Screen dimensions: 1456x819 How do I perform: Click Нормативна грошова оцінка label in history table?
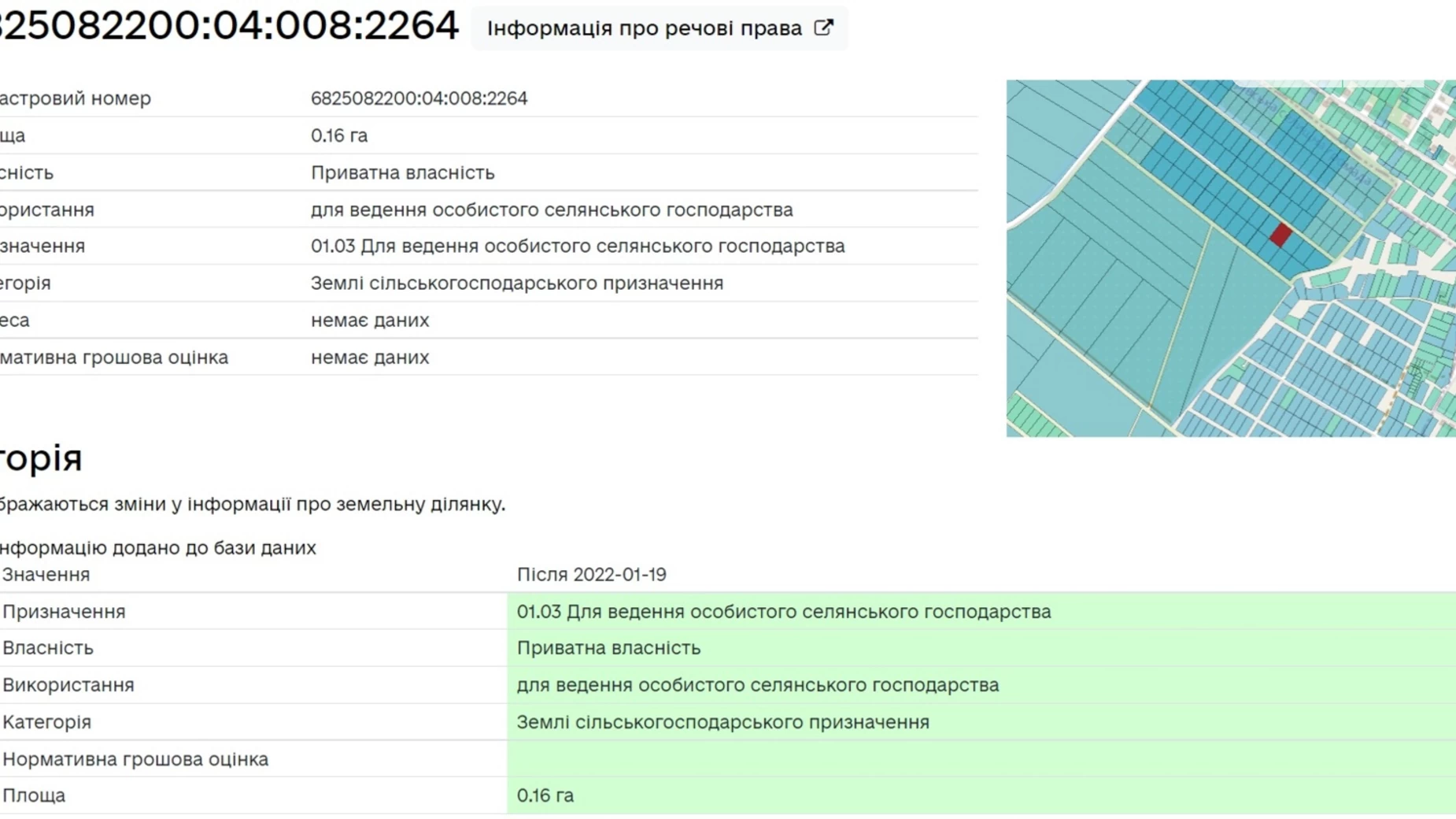135,758
